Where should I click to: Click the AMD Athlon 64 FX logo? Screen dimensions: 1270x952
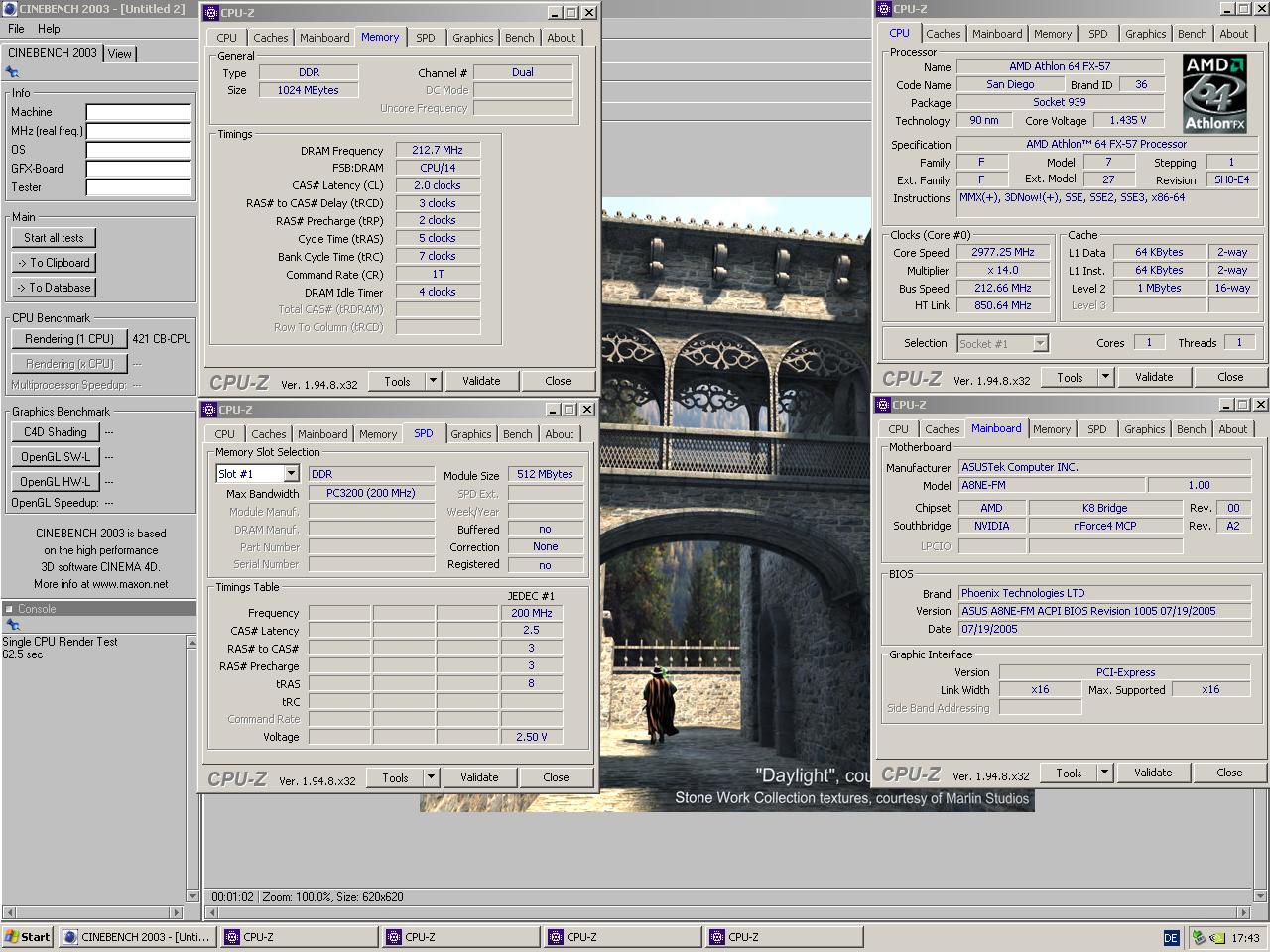coord(1214,94)
